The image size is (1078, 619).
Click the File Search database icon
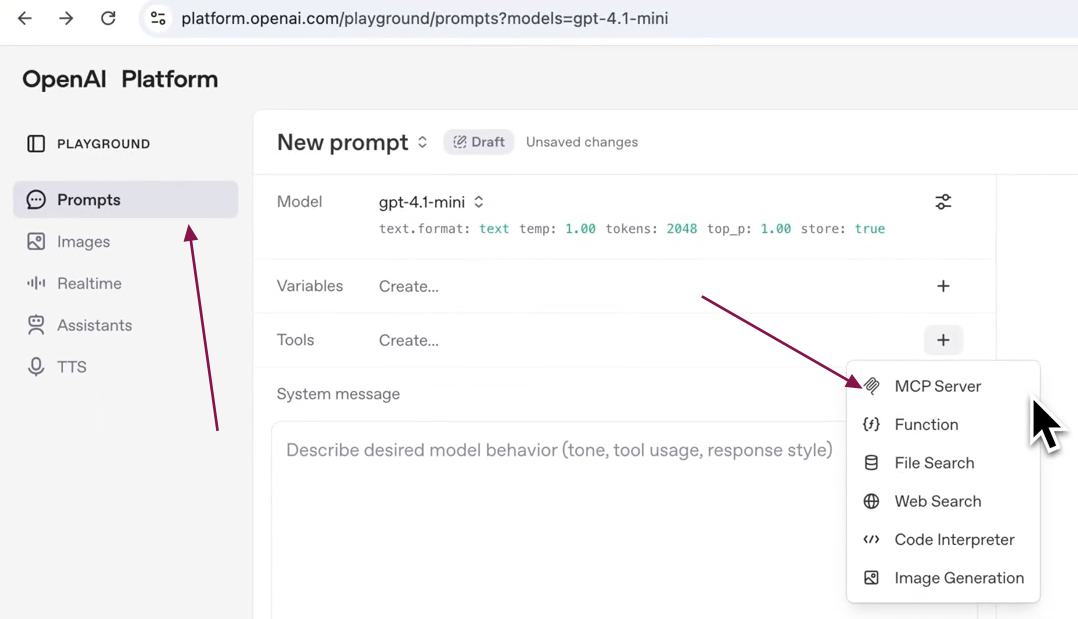point(871,463)
